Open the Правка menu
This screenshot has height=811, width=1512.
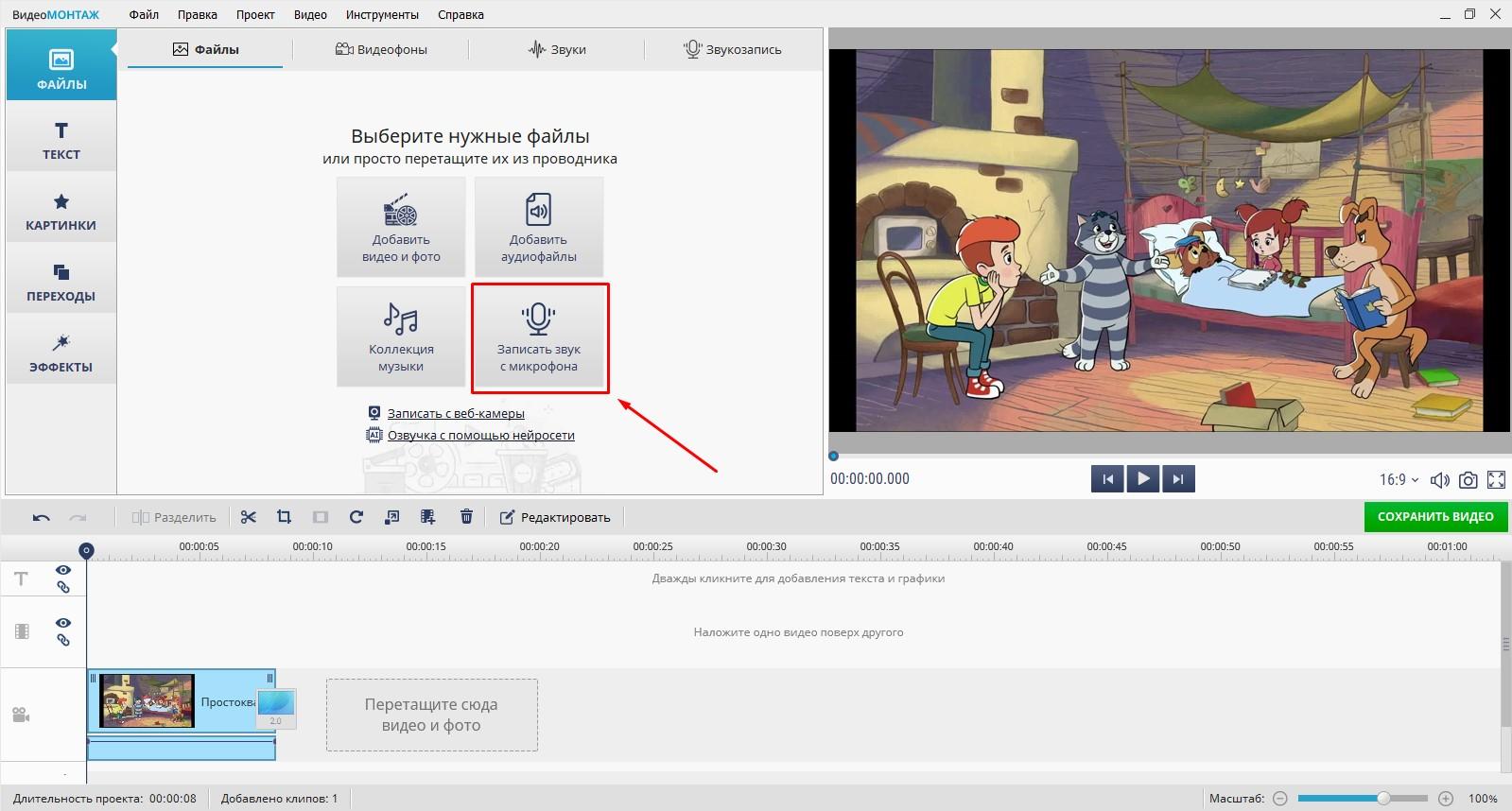(x=197, y=14)
